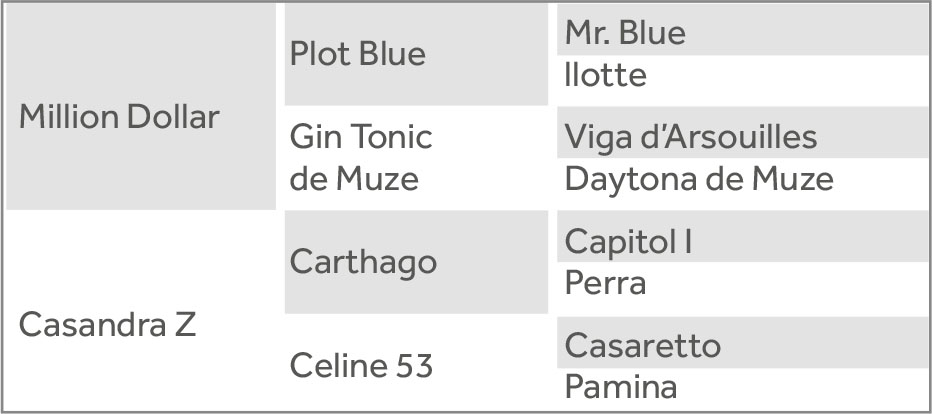
Task: Open the Celine 53 entry
Action: click(x=416, y=364)
